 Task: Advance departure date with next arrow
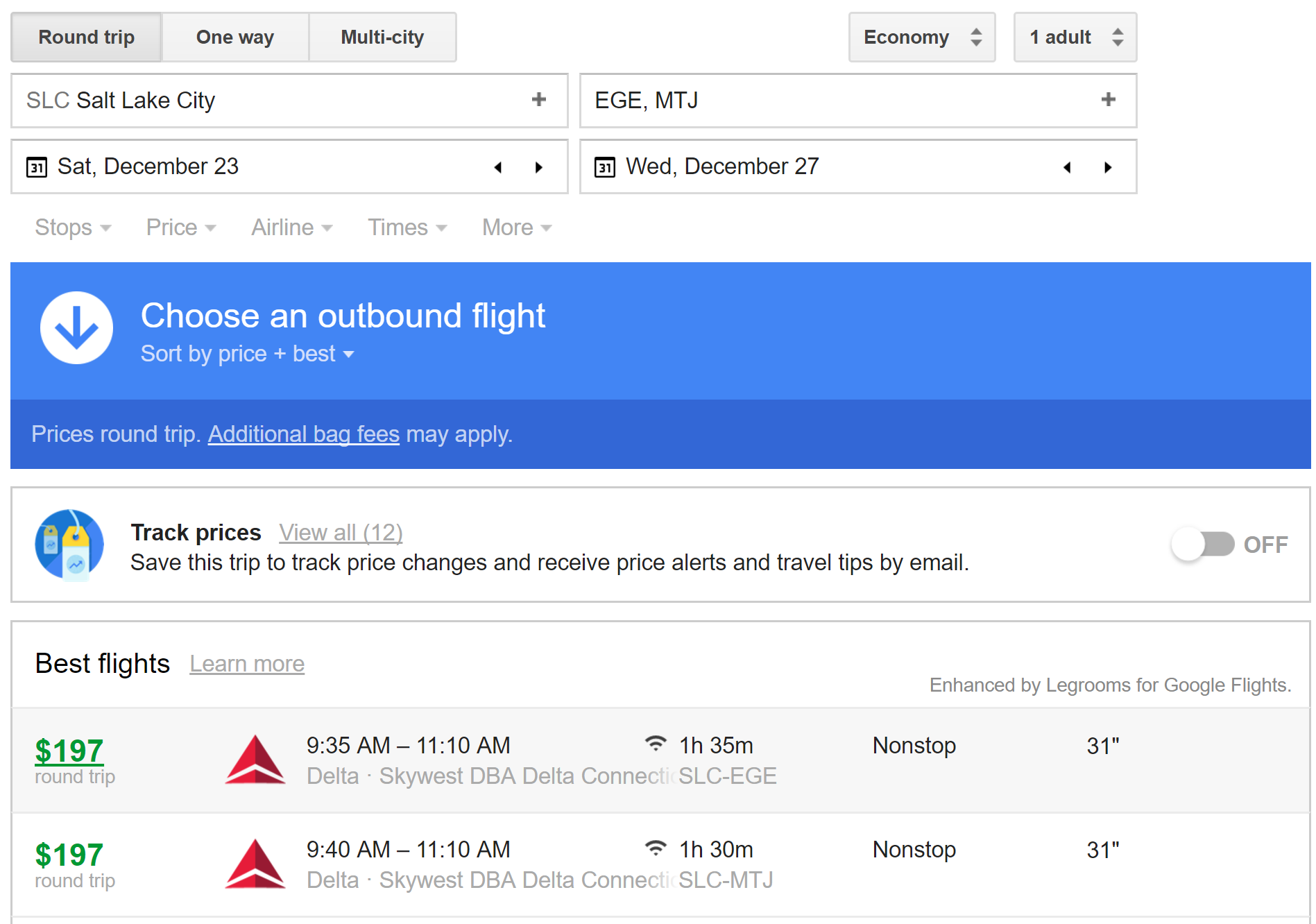(539, 167)
